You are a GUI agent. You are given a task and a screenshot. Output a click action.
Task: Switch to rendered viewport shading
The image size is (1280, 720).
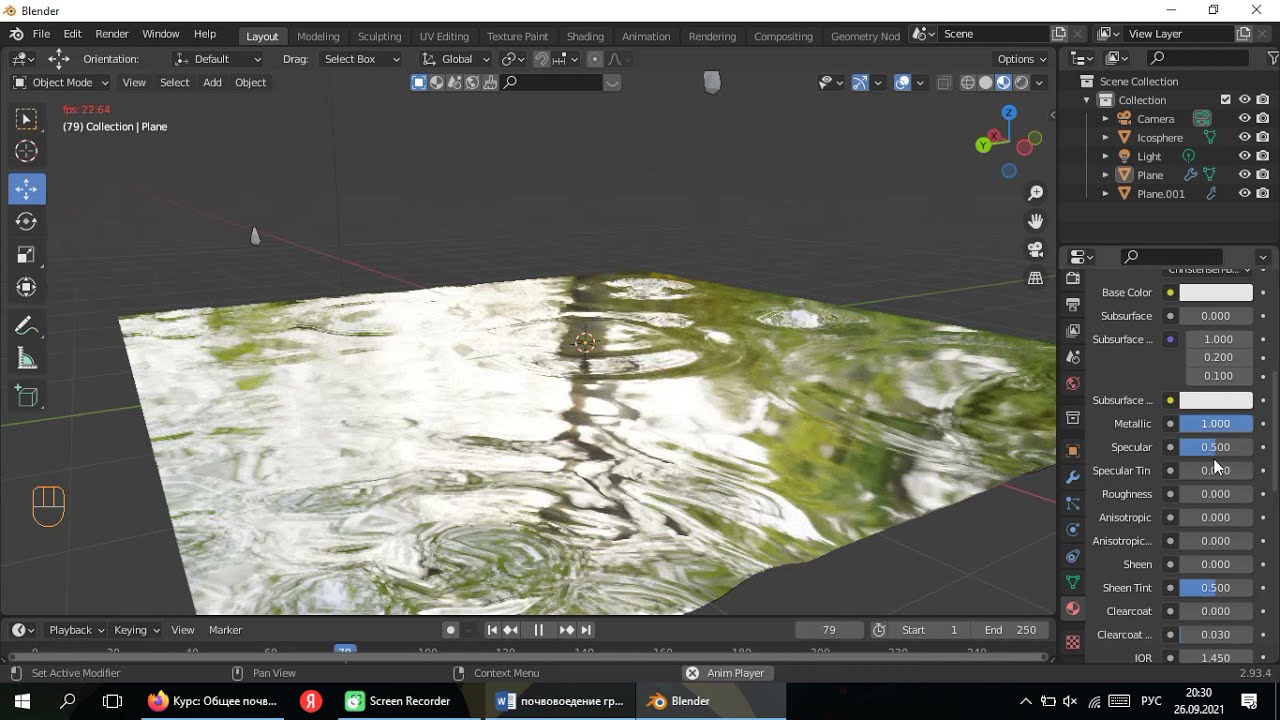pyautogui.click(x=1021, y=83)
